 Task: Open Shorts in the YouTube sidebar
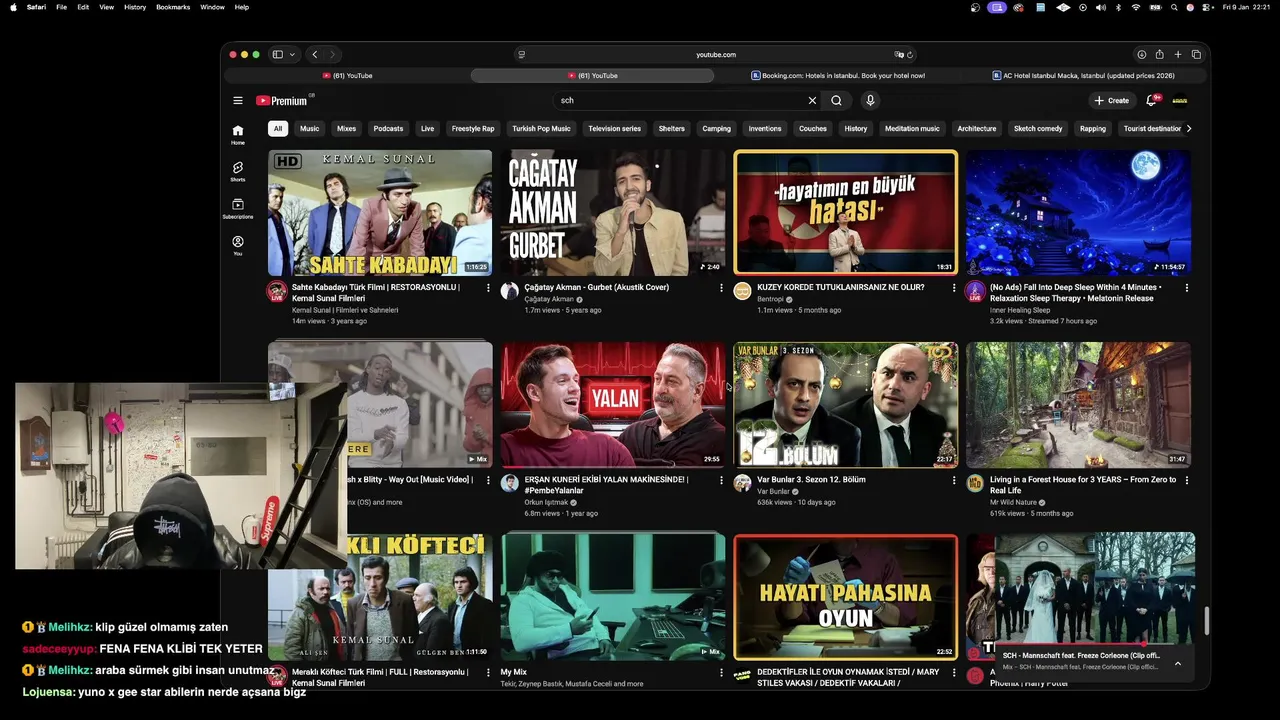(x=238, y=171)
